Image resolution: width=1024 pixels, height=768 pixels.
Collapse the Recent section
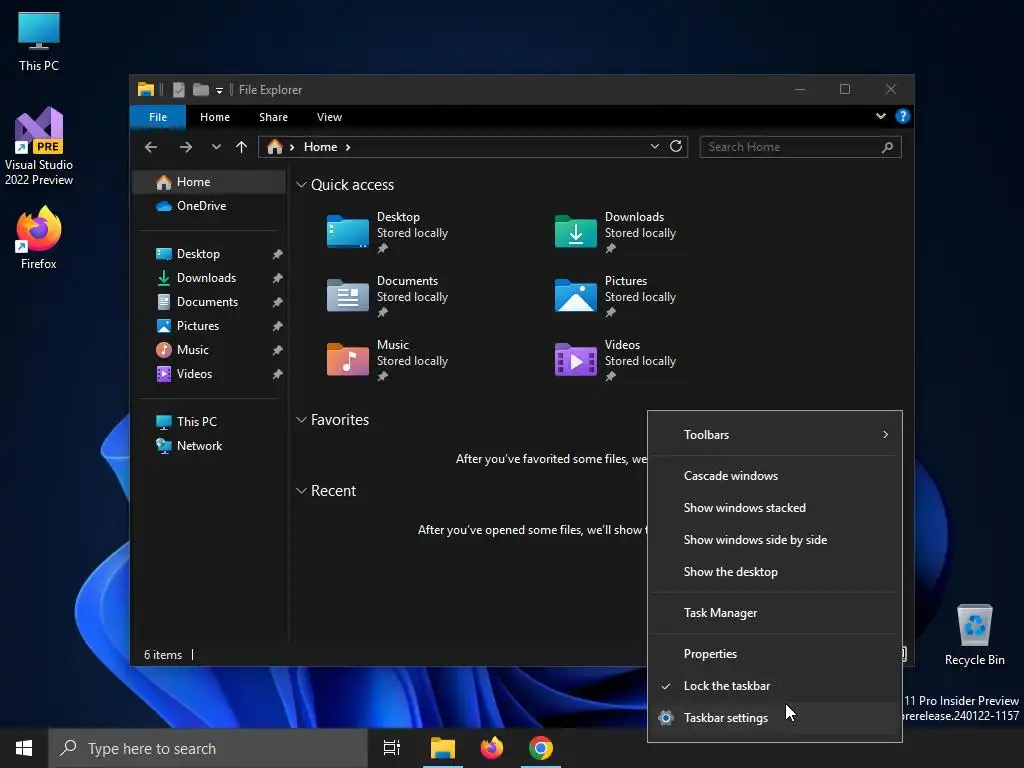click(301, 491)
